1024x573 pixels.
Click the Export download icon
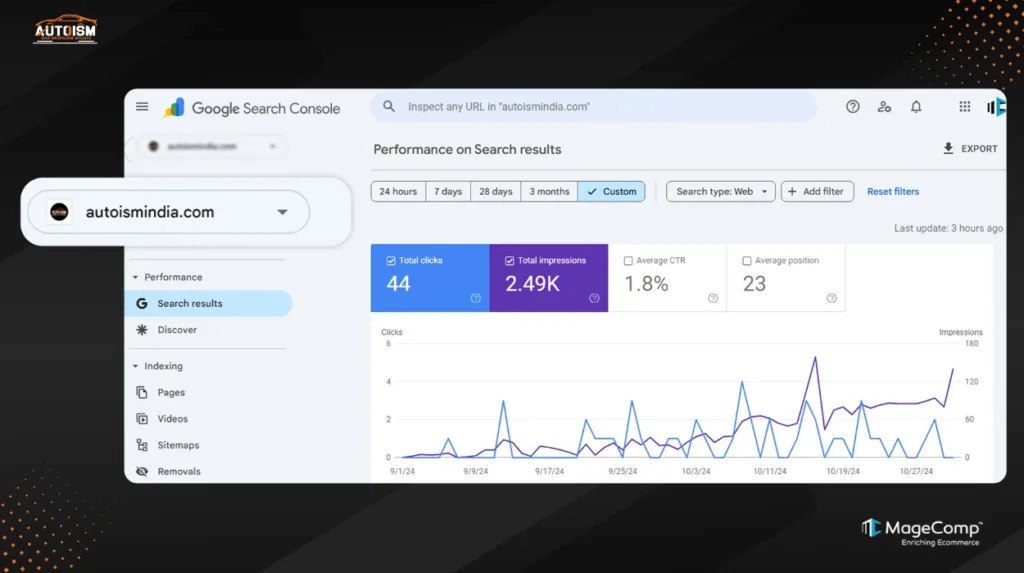pos(948,149)
